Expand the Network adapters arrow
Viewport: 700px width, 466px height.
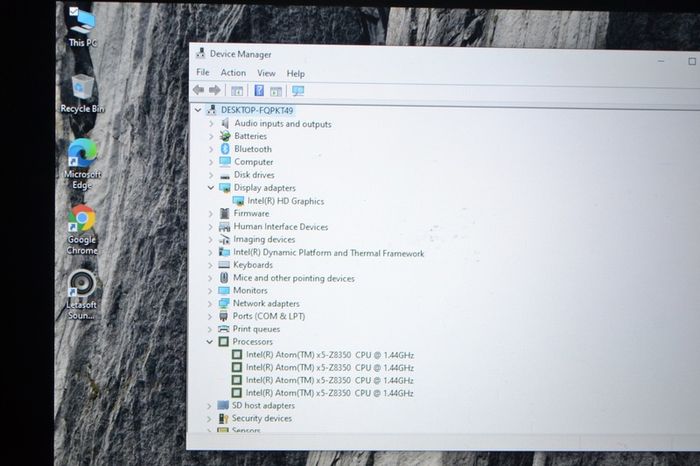click(210, 304)
